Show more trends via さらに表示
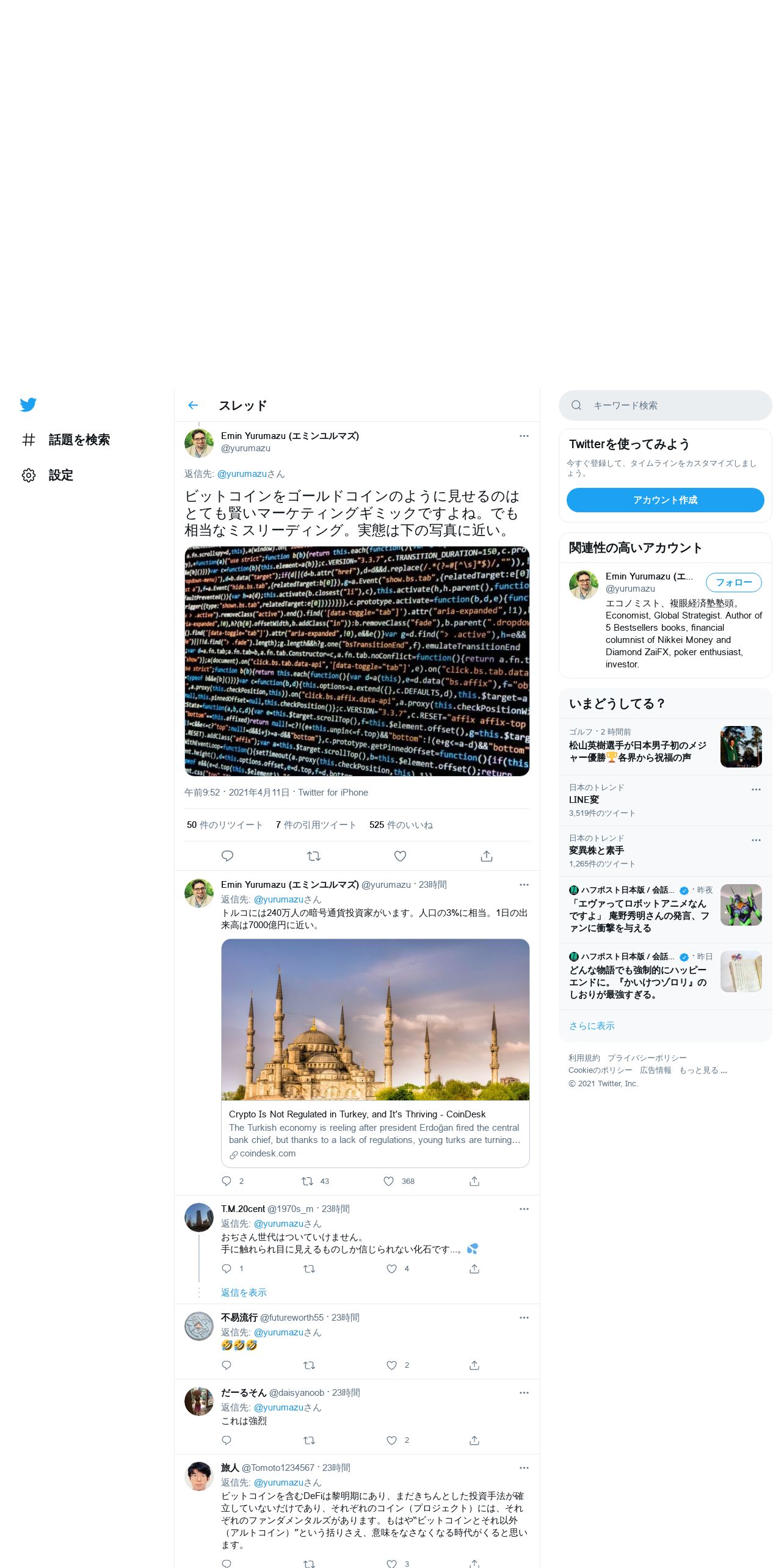Viewport: 784px width, 1568px height. point(592,1026)
